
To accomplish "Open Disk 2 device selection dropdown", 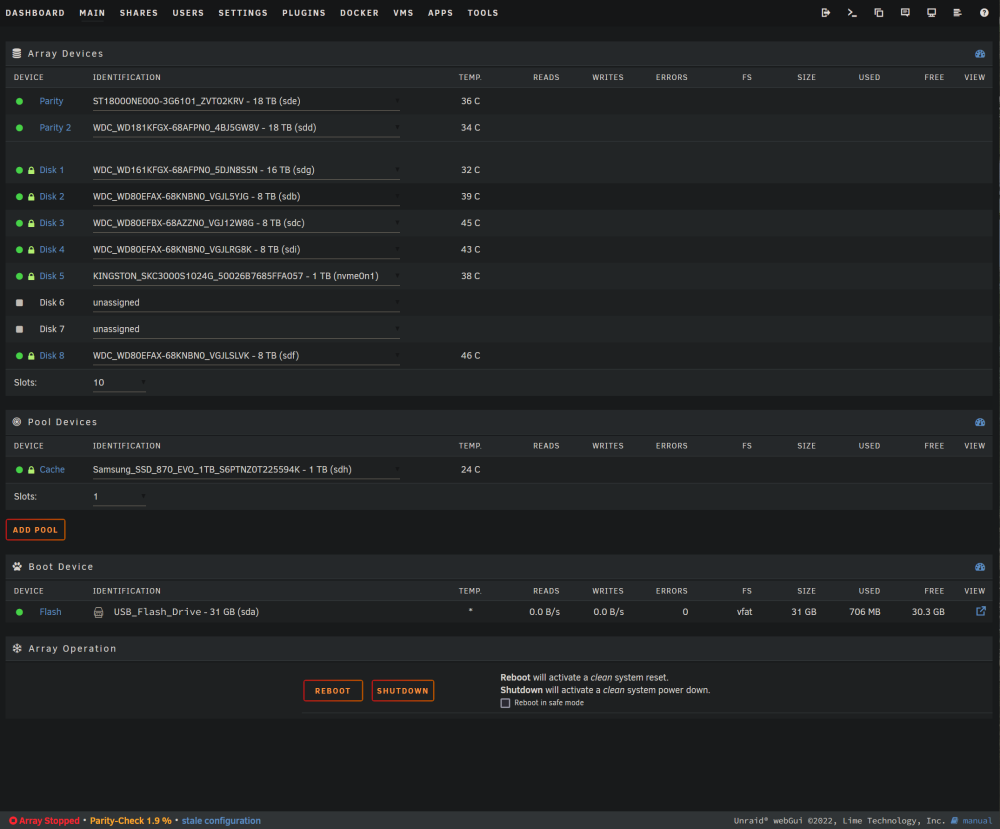I will (246, 197).
